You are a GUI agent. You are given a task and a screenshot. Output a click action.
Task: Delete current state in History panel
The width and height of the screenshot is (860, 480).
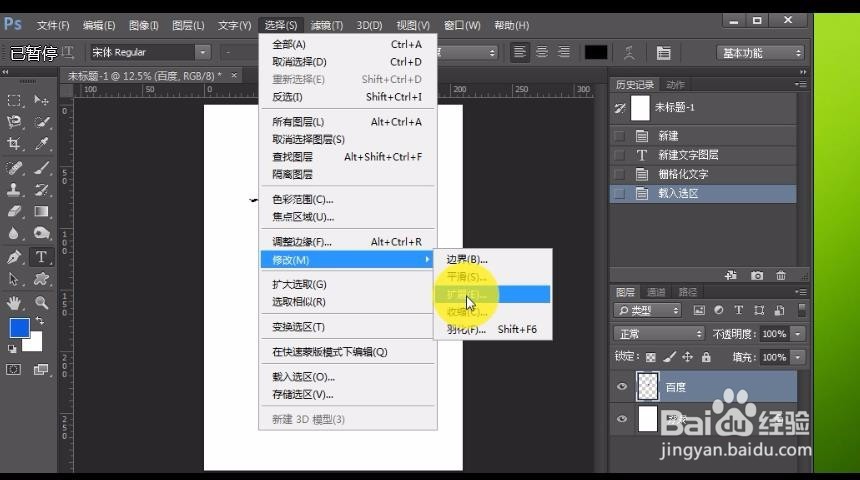point(781,275)
